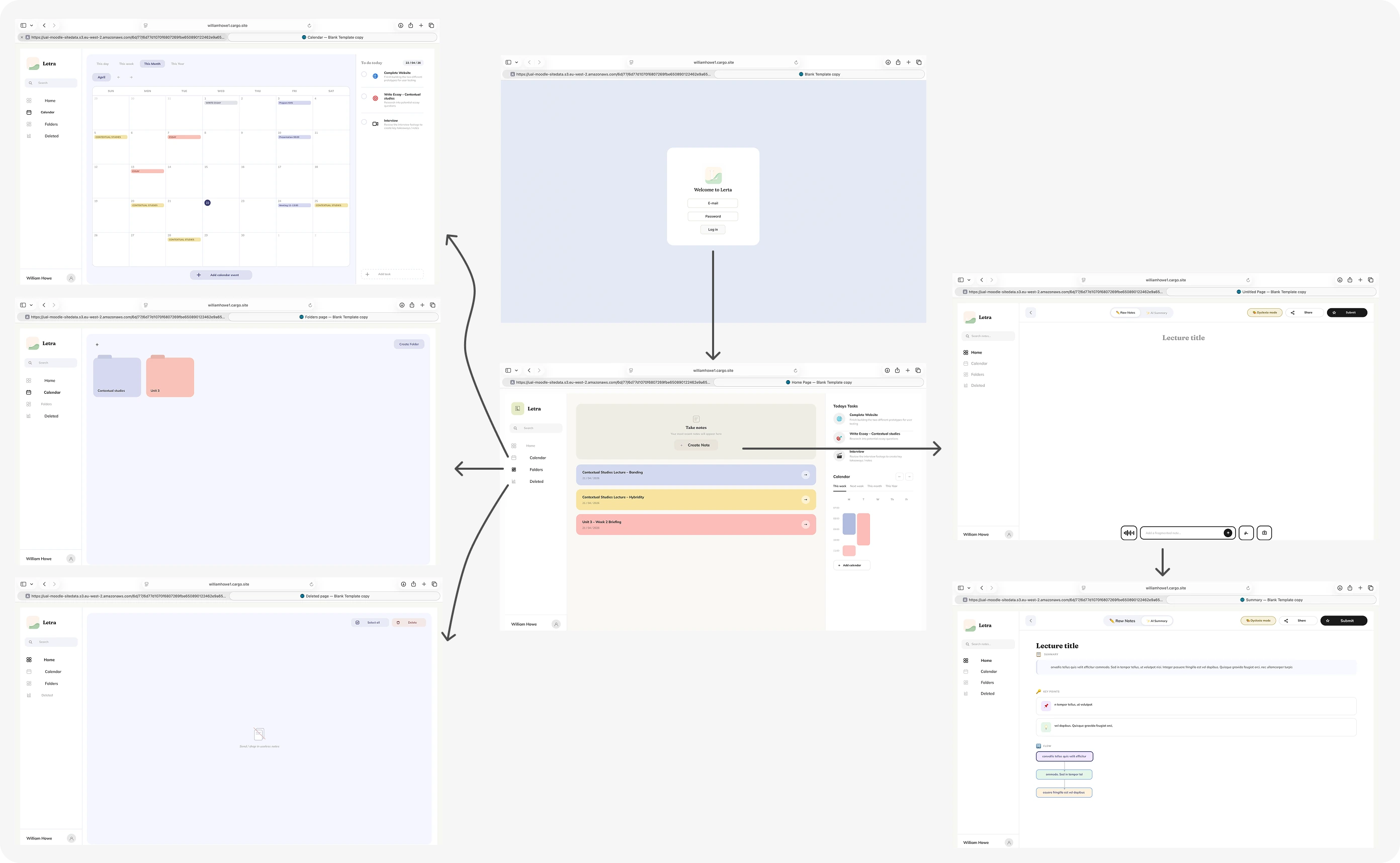Open Unit 3 – Week 2 Briefing arrow

coord(805,525)
